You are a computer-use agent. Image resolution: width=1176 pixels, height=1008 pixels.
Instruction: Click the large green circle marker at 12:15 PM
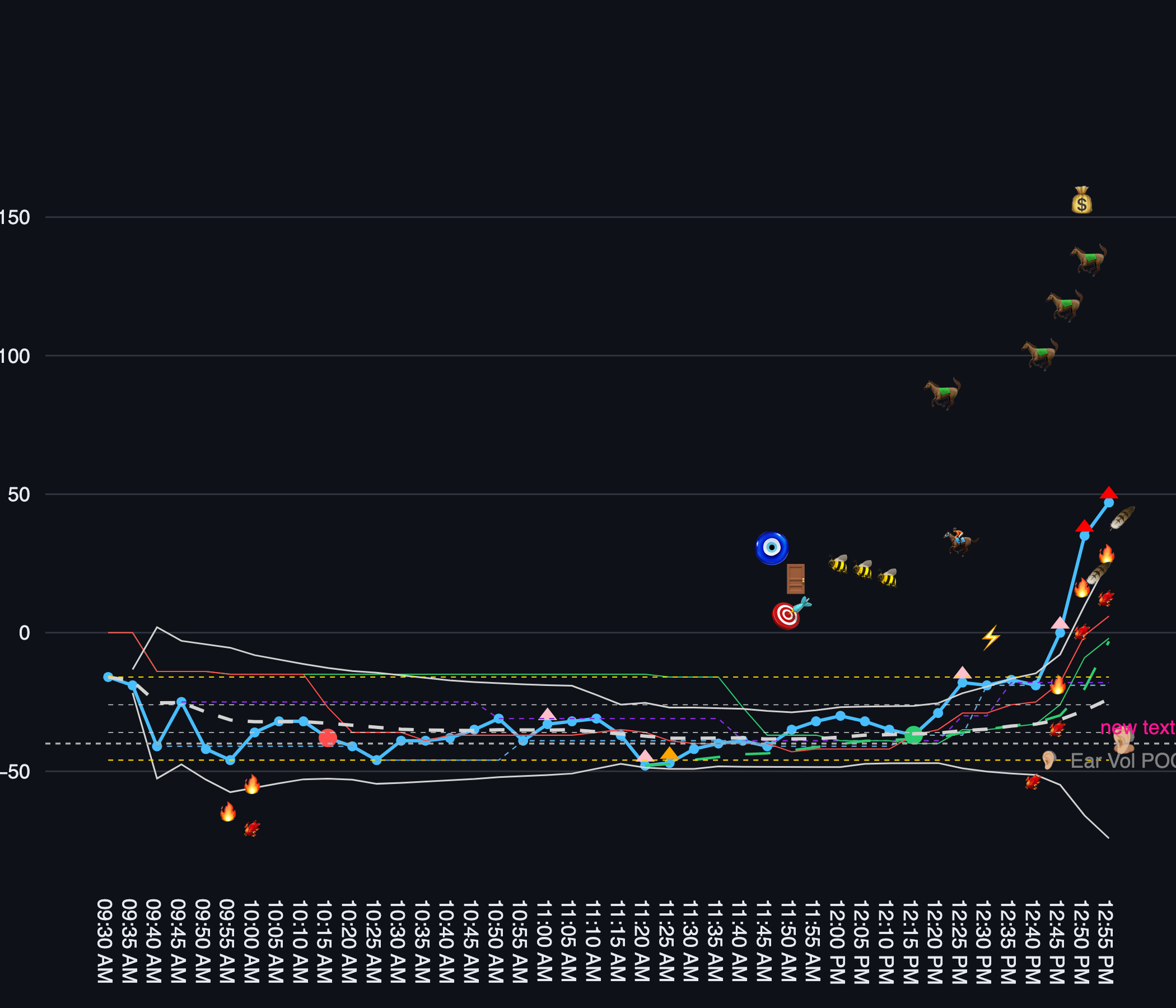(913, 735)
